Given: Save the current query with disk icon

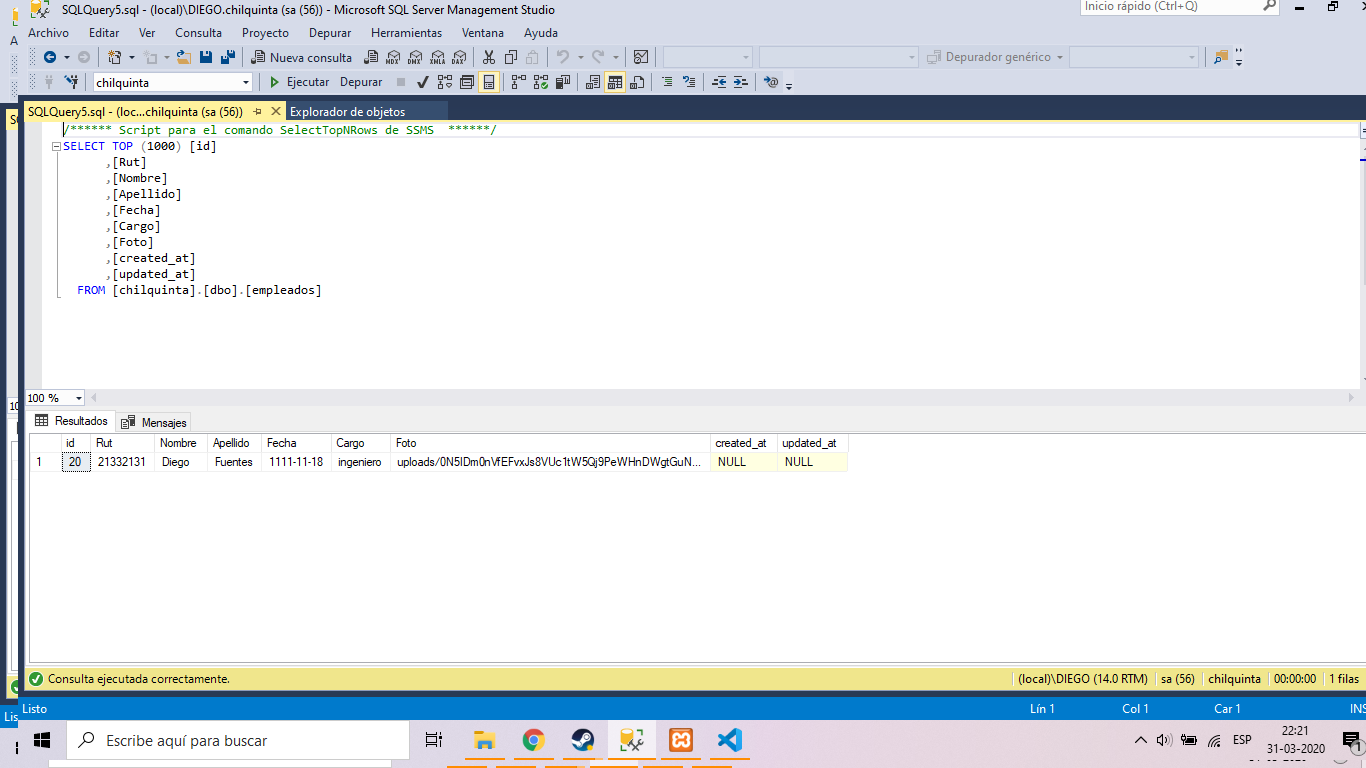Looking at the screenshot, I should (206, 57).
